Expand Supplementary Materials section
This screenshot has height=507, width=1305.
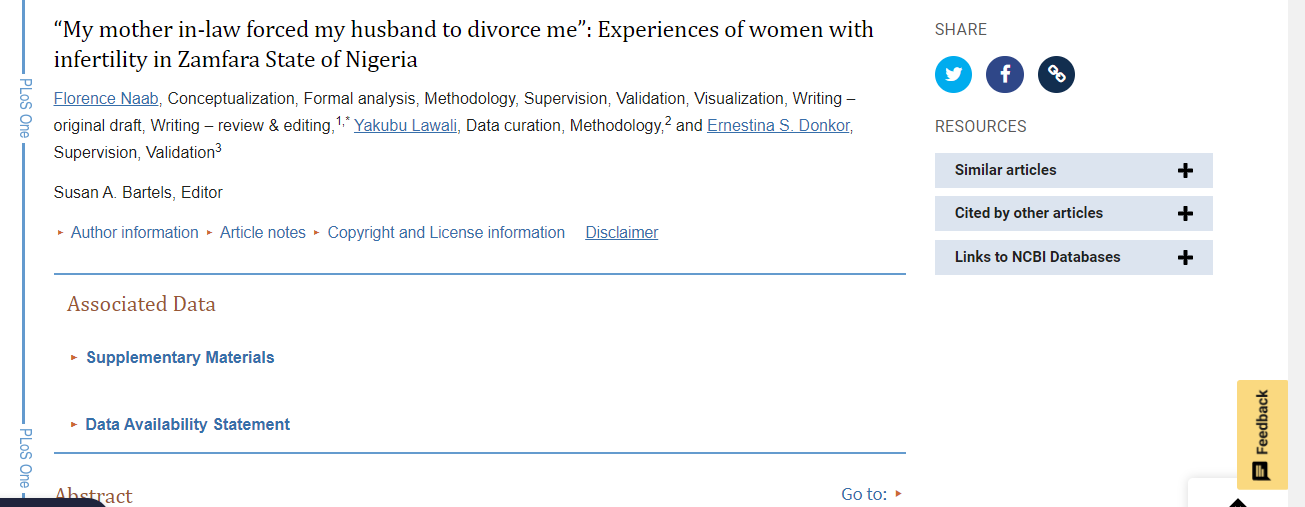pyautogui.click(x=180, y=358)
